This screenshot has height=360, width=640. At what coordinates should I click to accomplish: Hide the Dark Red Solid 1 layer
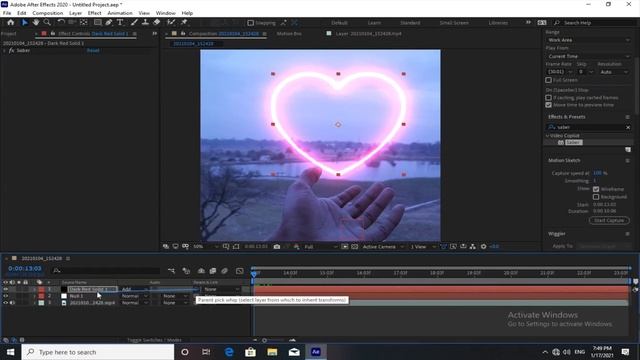tap(6, 289)
